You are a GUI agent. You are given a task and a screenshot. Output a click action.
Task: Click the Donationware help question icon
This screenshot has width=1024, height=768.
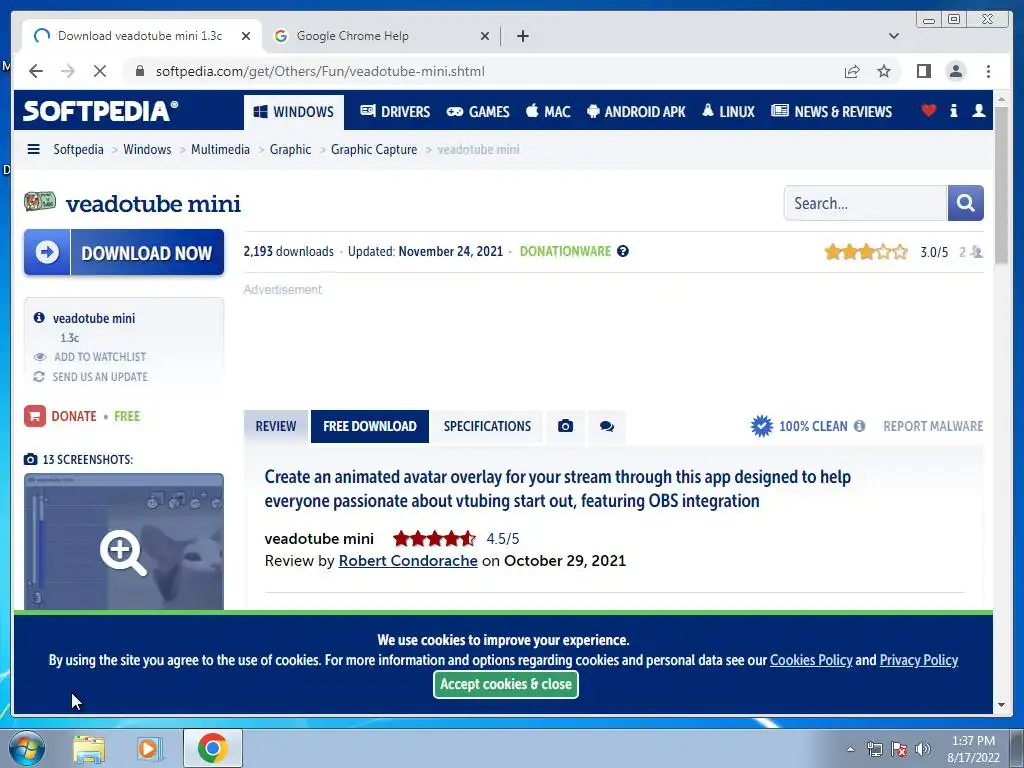tap(623, 251)
